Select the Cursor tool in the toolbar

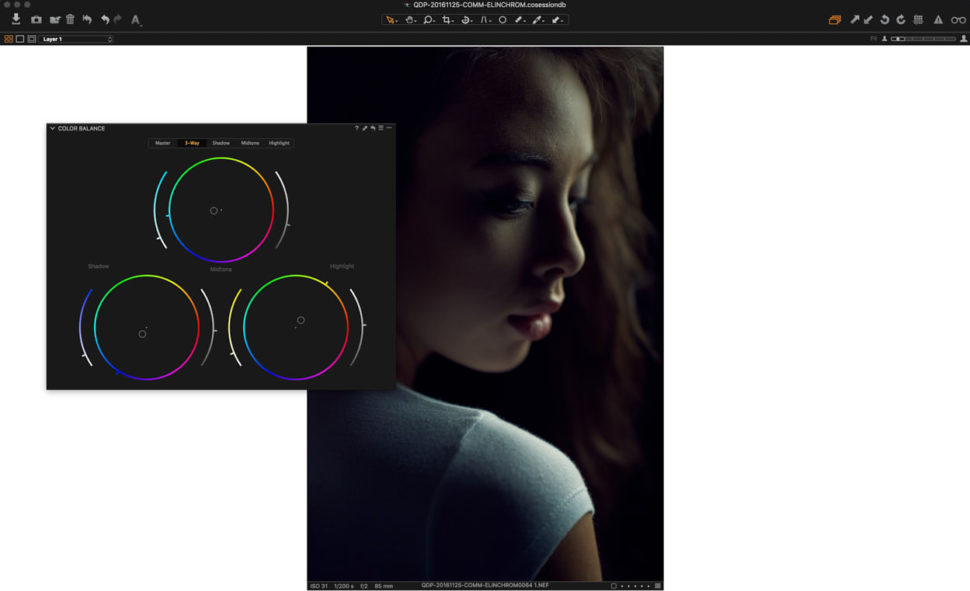point(389,19)
